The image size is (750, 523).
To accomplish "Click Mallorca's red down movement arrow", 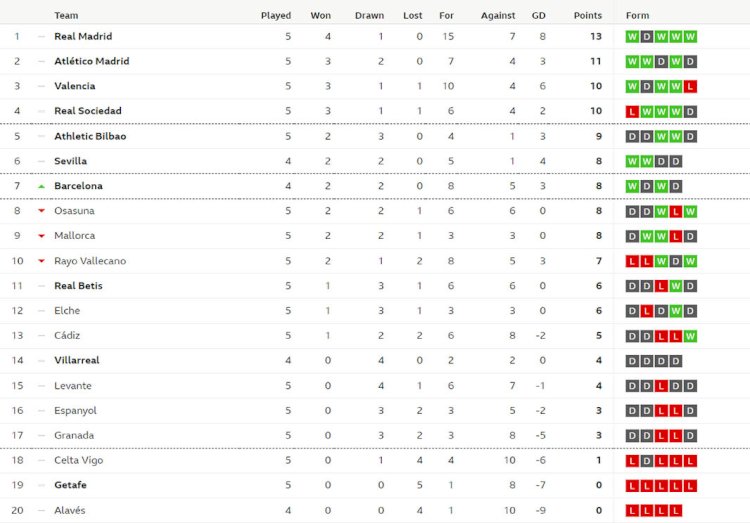I will pos(42,236).
